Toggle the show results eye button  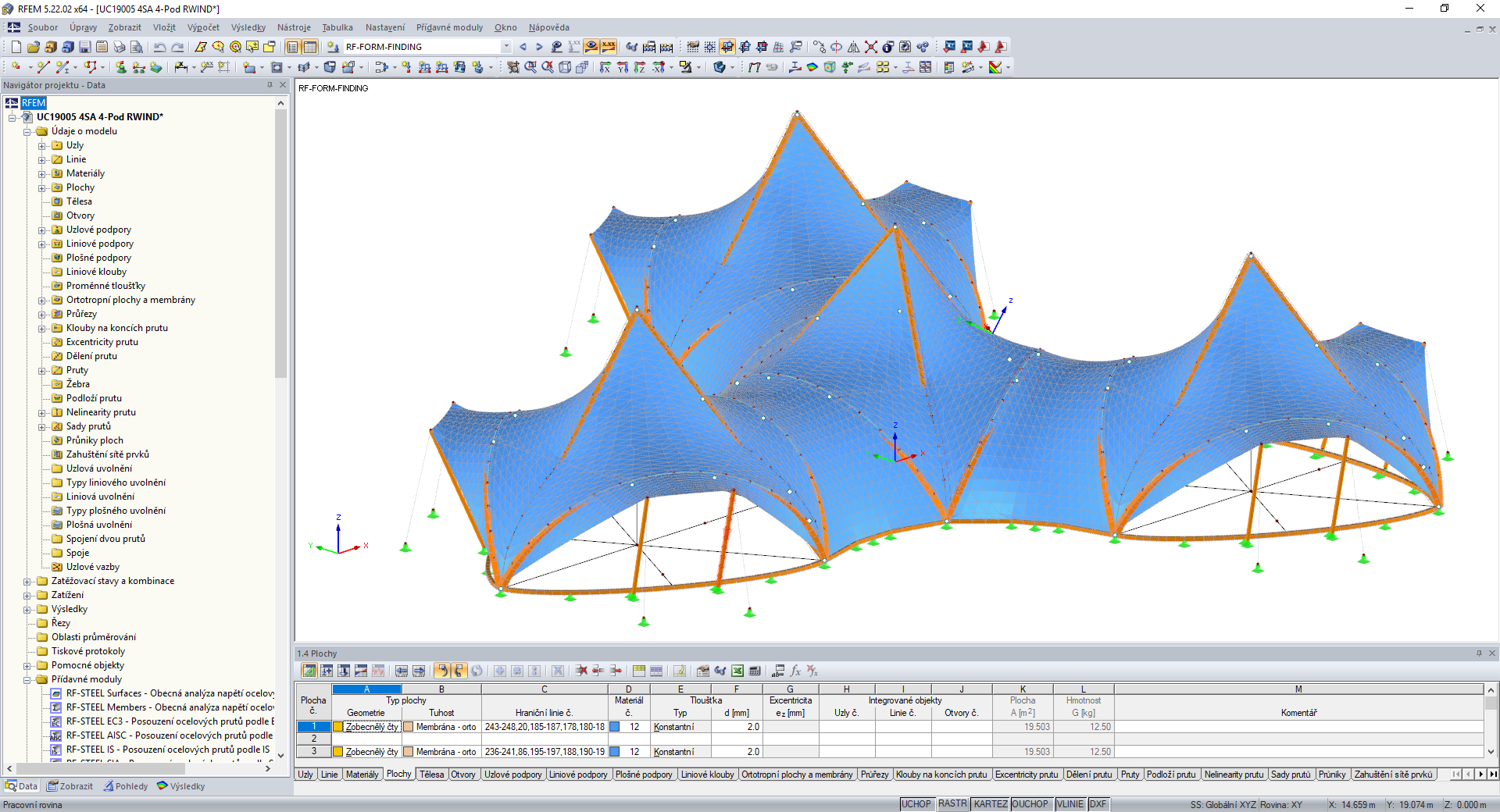pos(591,47)
